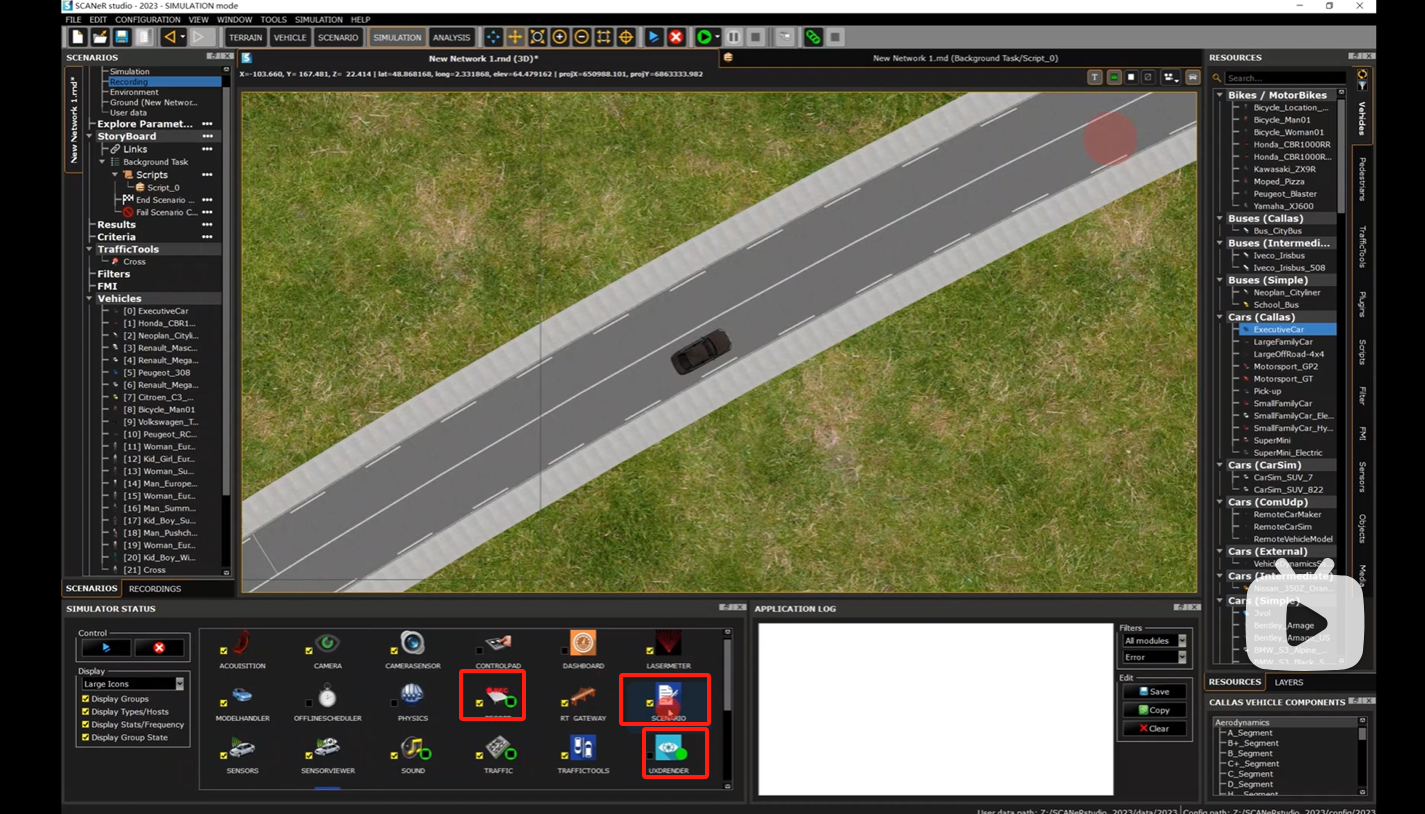Click the Clear button in Application Log
Viewport: 1425px width, 814px height.
tap(1153, 728)
